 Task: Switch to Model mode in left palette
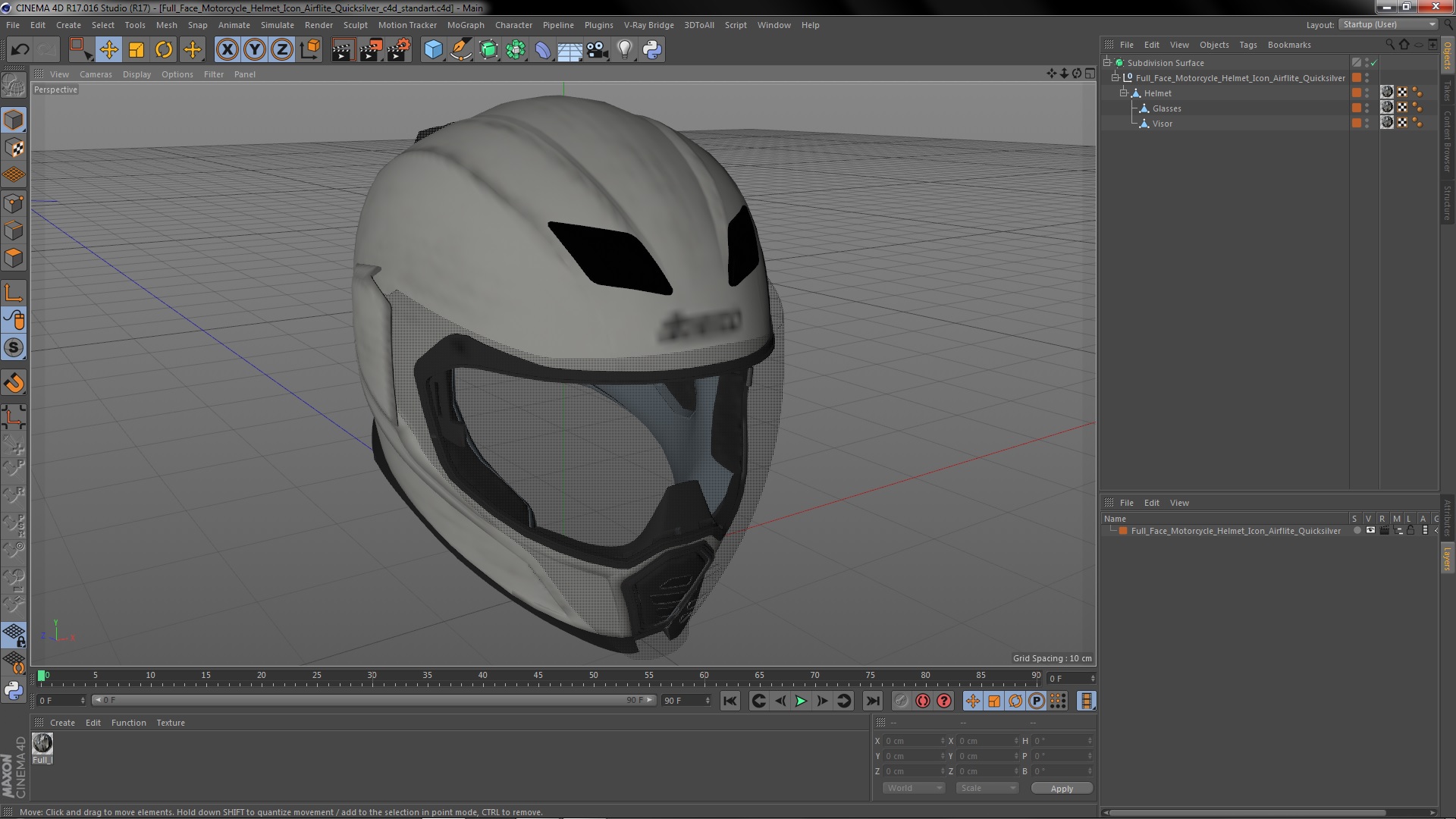tap(14, 120)
